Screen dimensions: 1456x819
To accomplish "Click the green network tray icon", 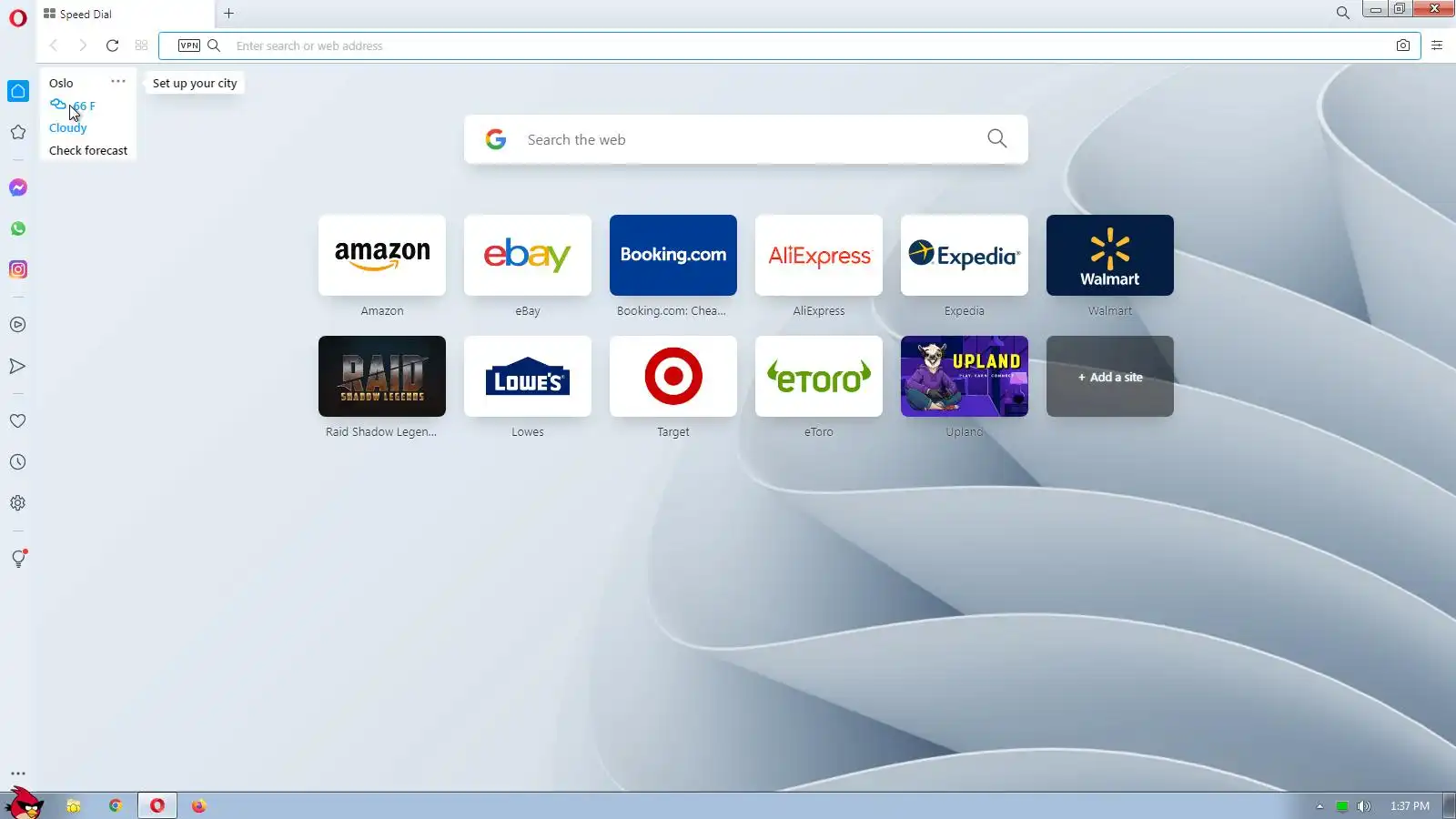I will (1342, 806).
